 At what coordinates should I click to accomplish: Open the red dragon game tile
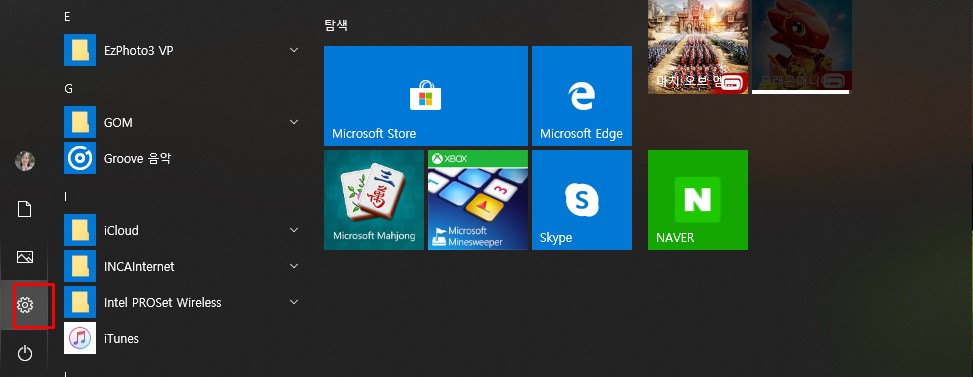coord(802,47)
